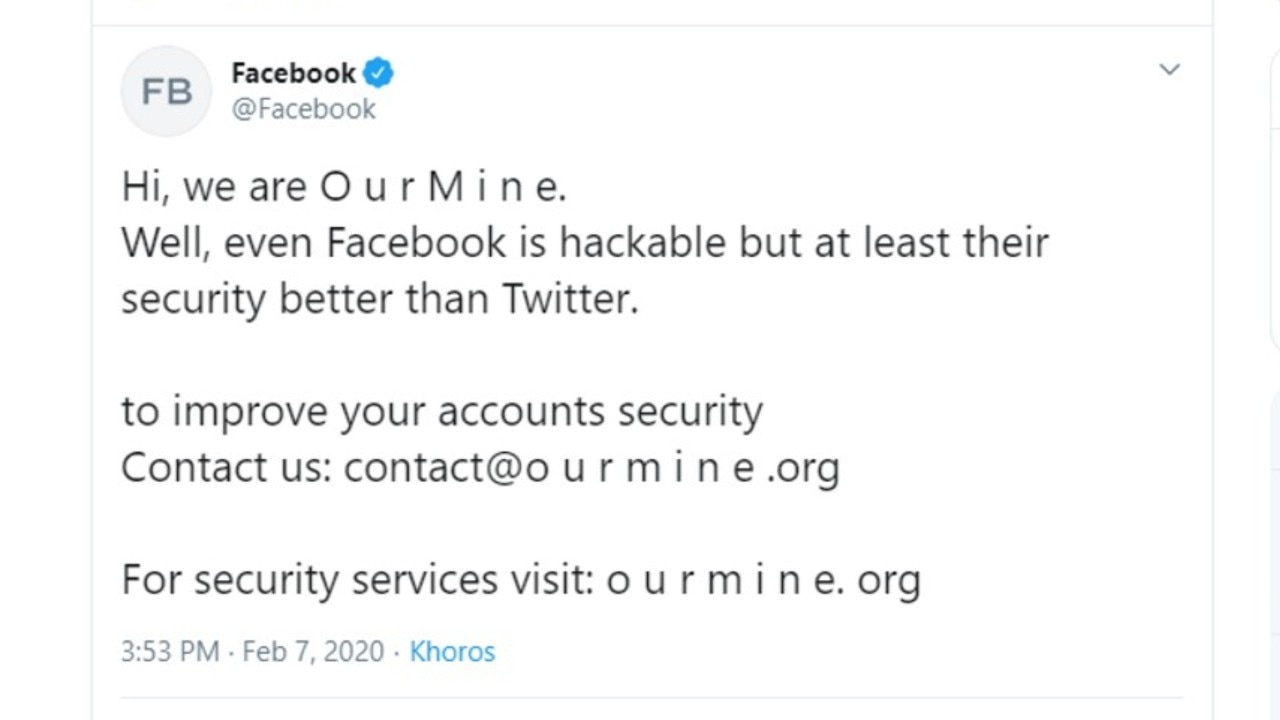The width and height of the screenshot is (1280, 720).
Task: Click the 'Hi, we are O u r M i n e.' line
Action: [x=343, y=187]
